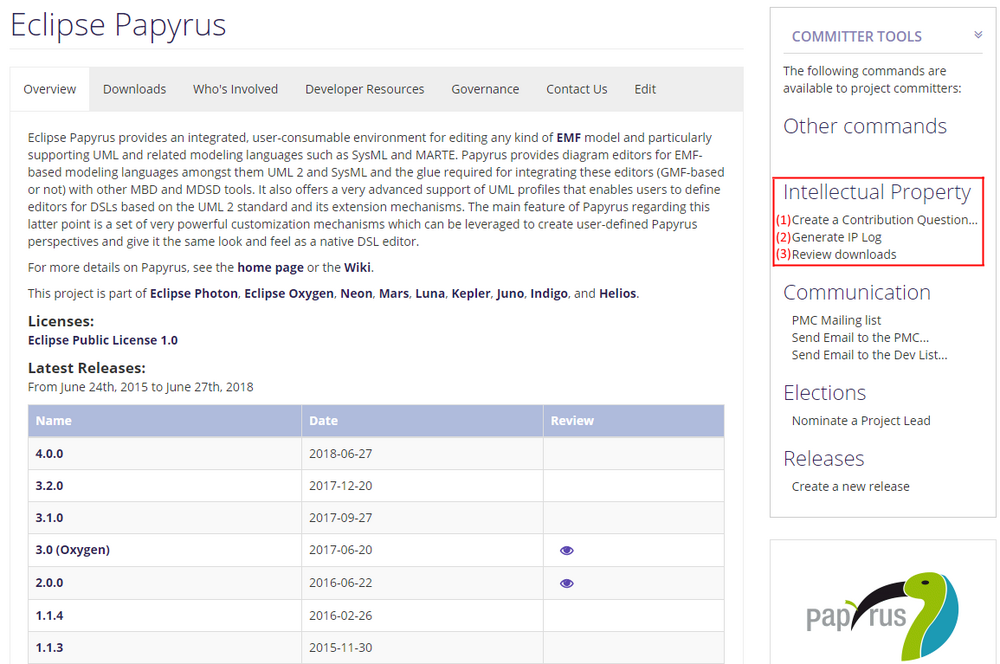Click the Review column header
Image resolution: width=1000 pixels, height=664 pixels.
click(x=634, y=421)
